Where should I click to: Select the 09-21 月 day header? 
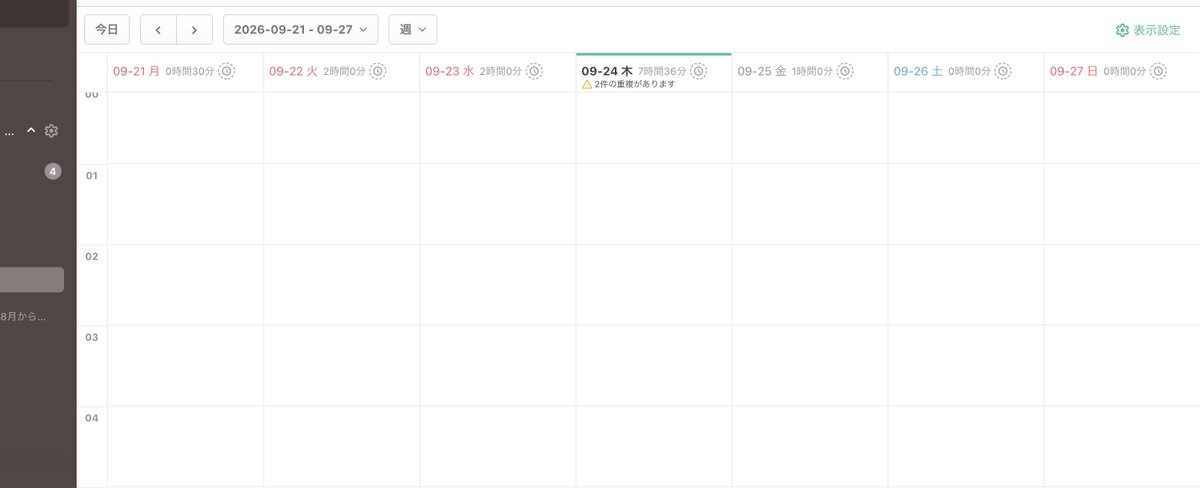click(136, 71)
